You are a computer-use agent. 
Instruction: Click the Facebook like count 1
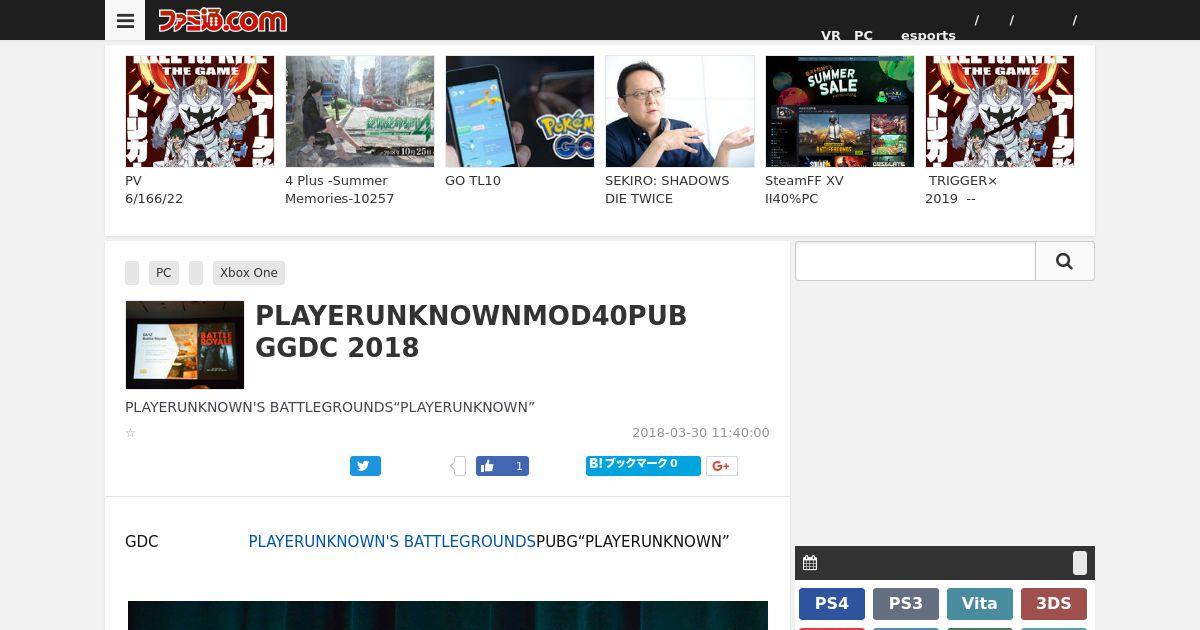[x=519, y=466]
